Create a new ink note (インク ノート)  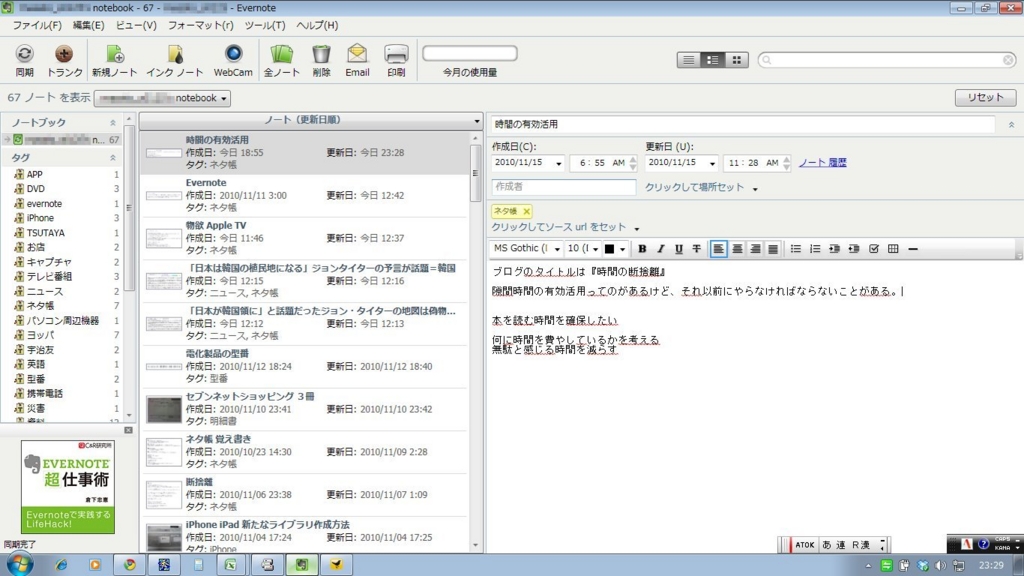point(174,60)
